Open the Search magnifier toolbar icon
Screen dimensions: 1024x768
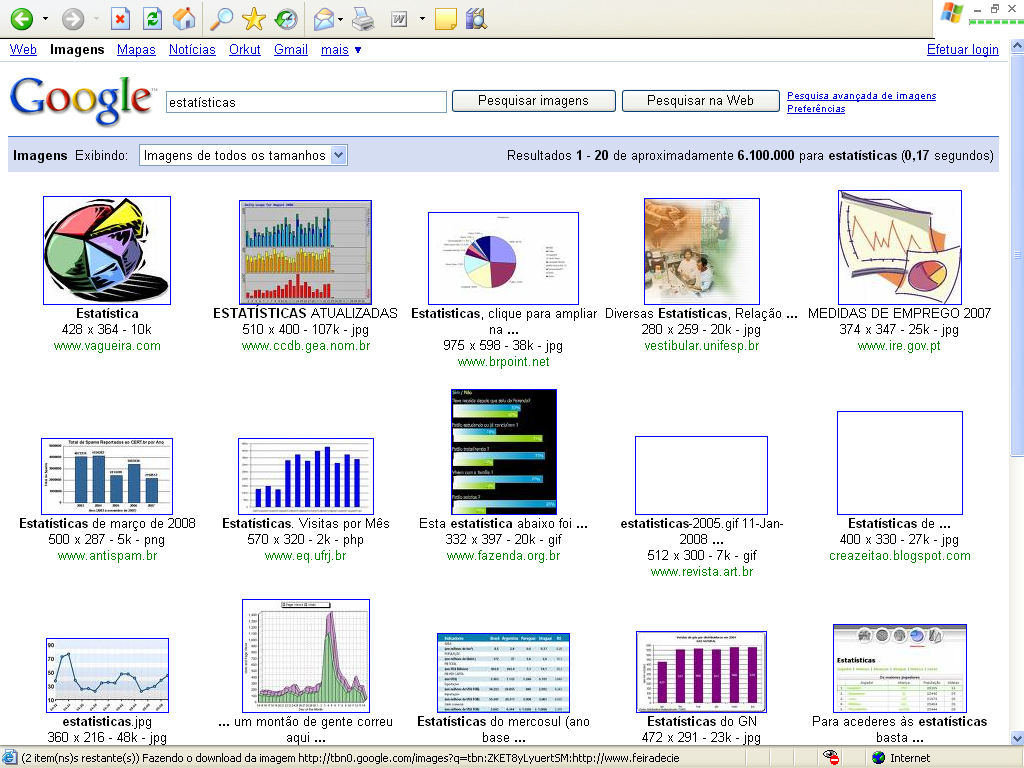221,18
